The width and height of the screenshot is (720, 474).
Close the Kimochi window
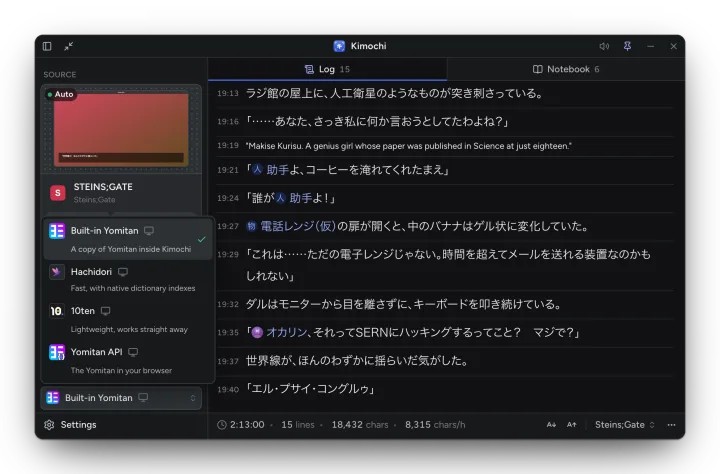pos(674,46)
